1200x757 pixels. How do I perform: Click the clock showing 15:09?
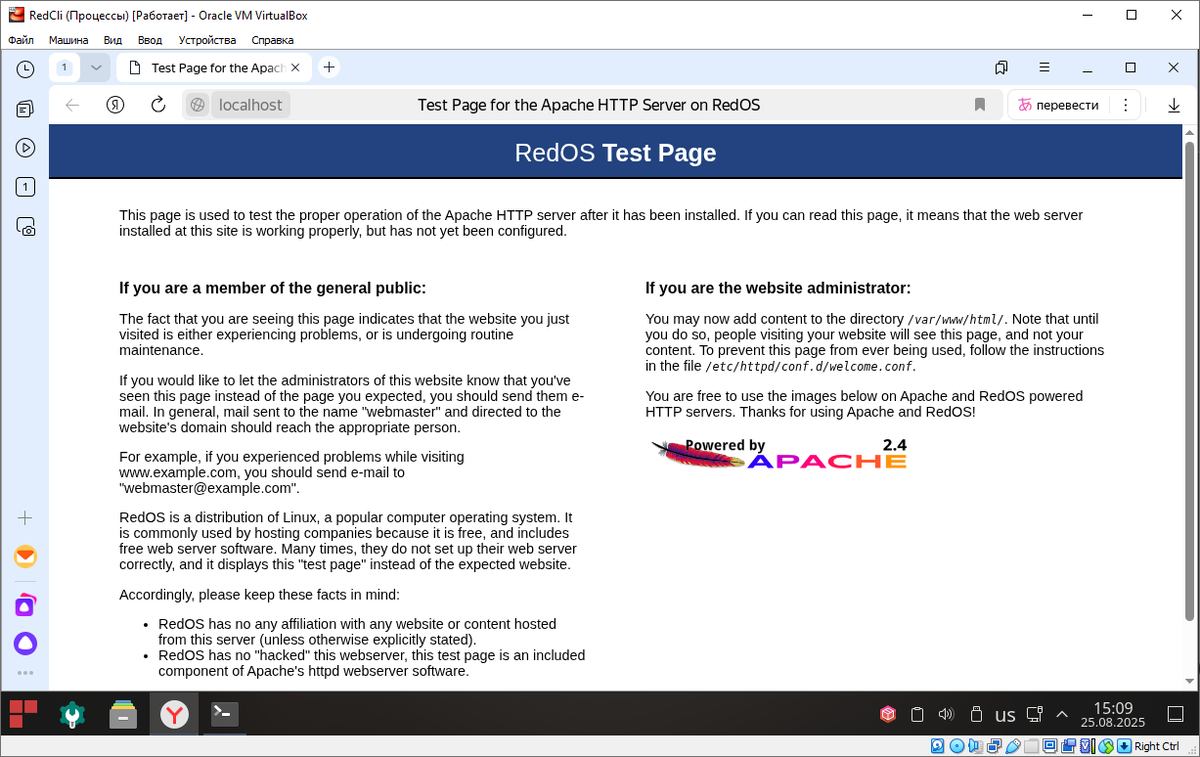pos(1113,714)
